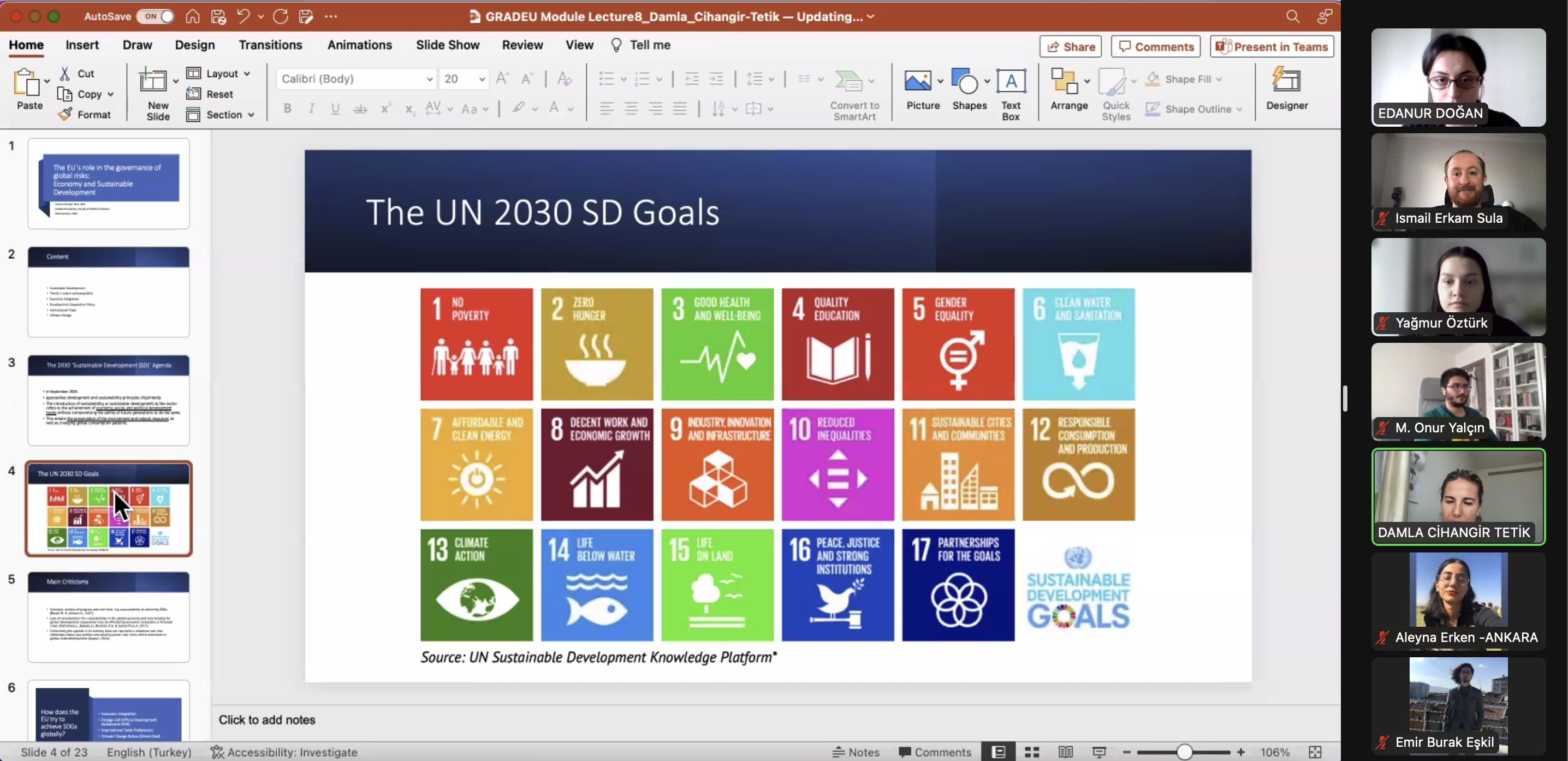Image resolution: width=1568 pixels, height=761 pixels.
Task: Open the font name dropdown
Action: coord(429,79)
